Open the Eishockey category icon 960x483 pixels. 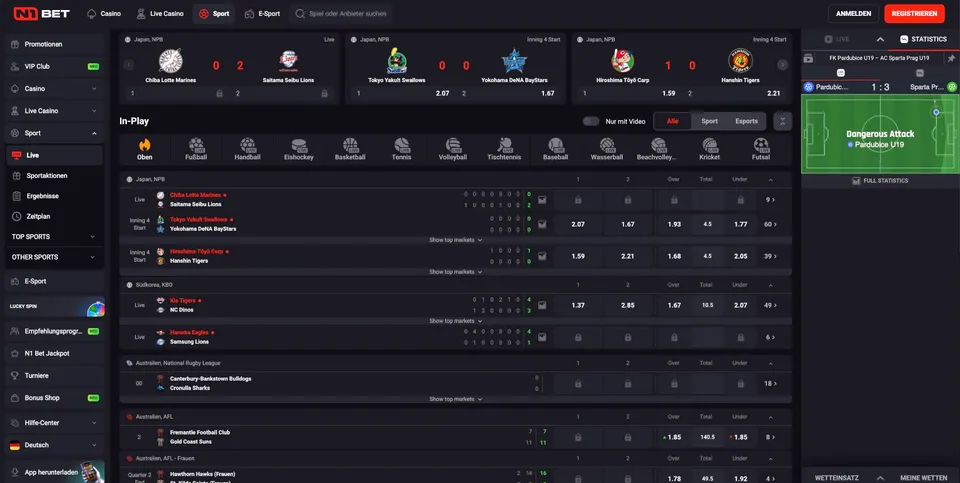pyautogui.click(x=298, y=150)
